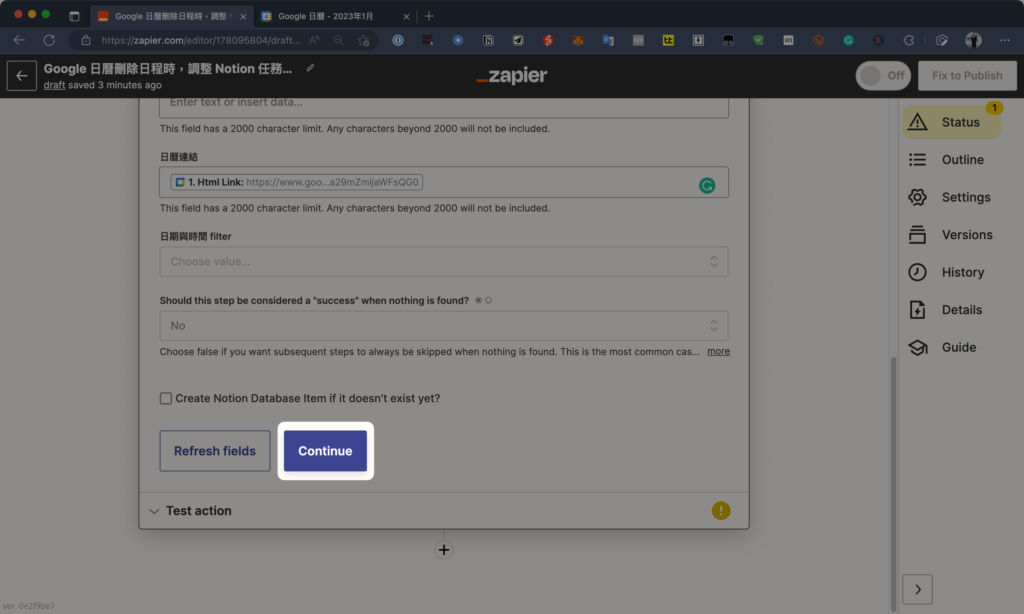1024x614 pixels.
Task: Click the zapier logo in header
Action: 512,76
